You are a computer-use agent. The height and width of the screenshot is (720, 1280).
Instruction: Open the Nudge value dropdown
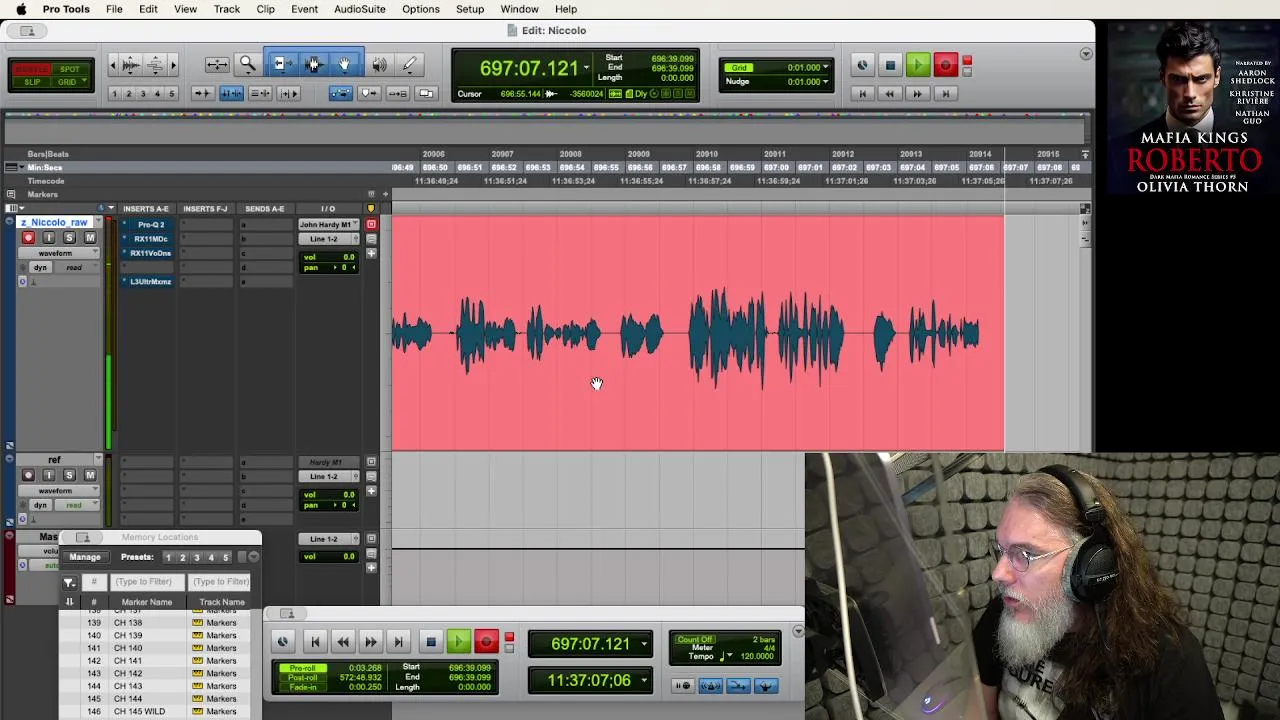click(x=825, y=82)
